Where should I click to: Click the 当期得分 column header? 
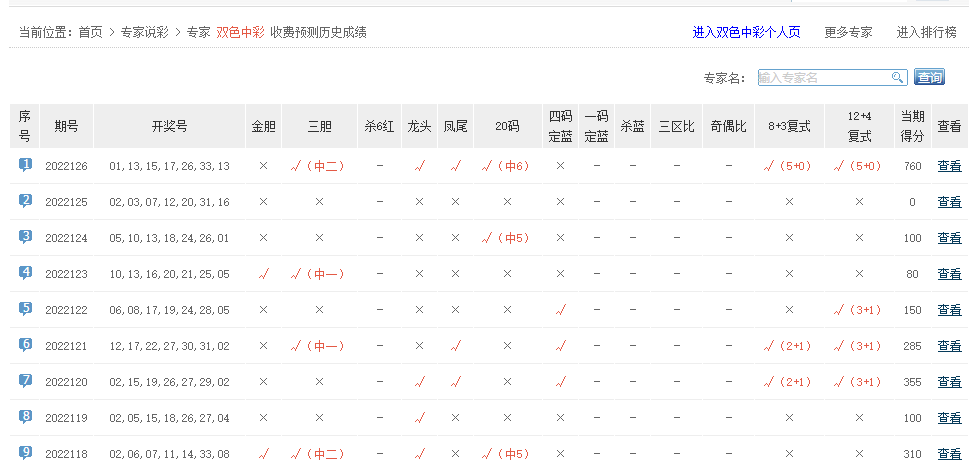(x=911, y=126)
